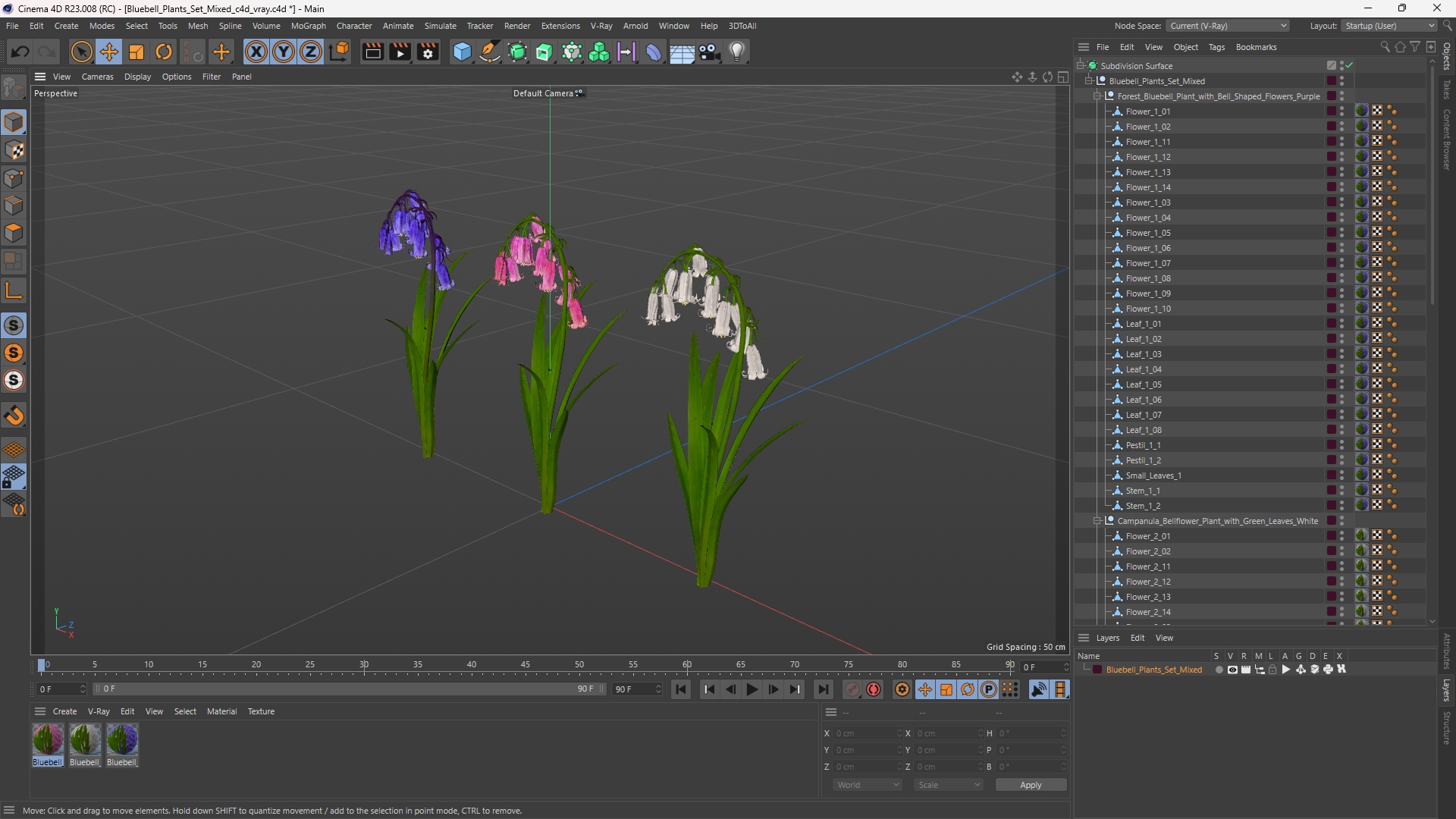The image size is (1456, 819).
Task: Add a Camera object icon
Action: (x=709, y=52)
